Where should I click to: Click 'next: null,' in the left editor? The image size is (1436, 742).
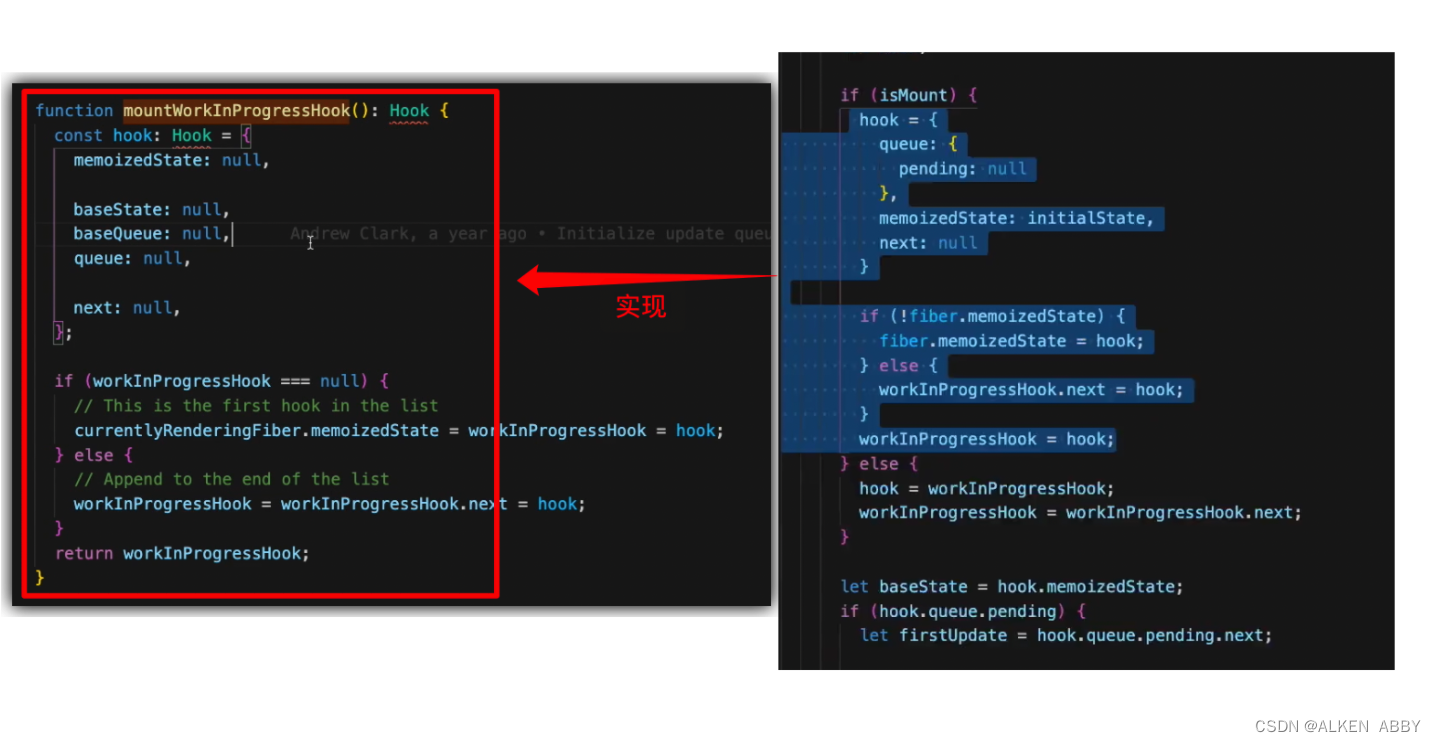[127, 308]
